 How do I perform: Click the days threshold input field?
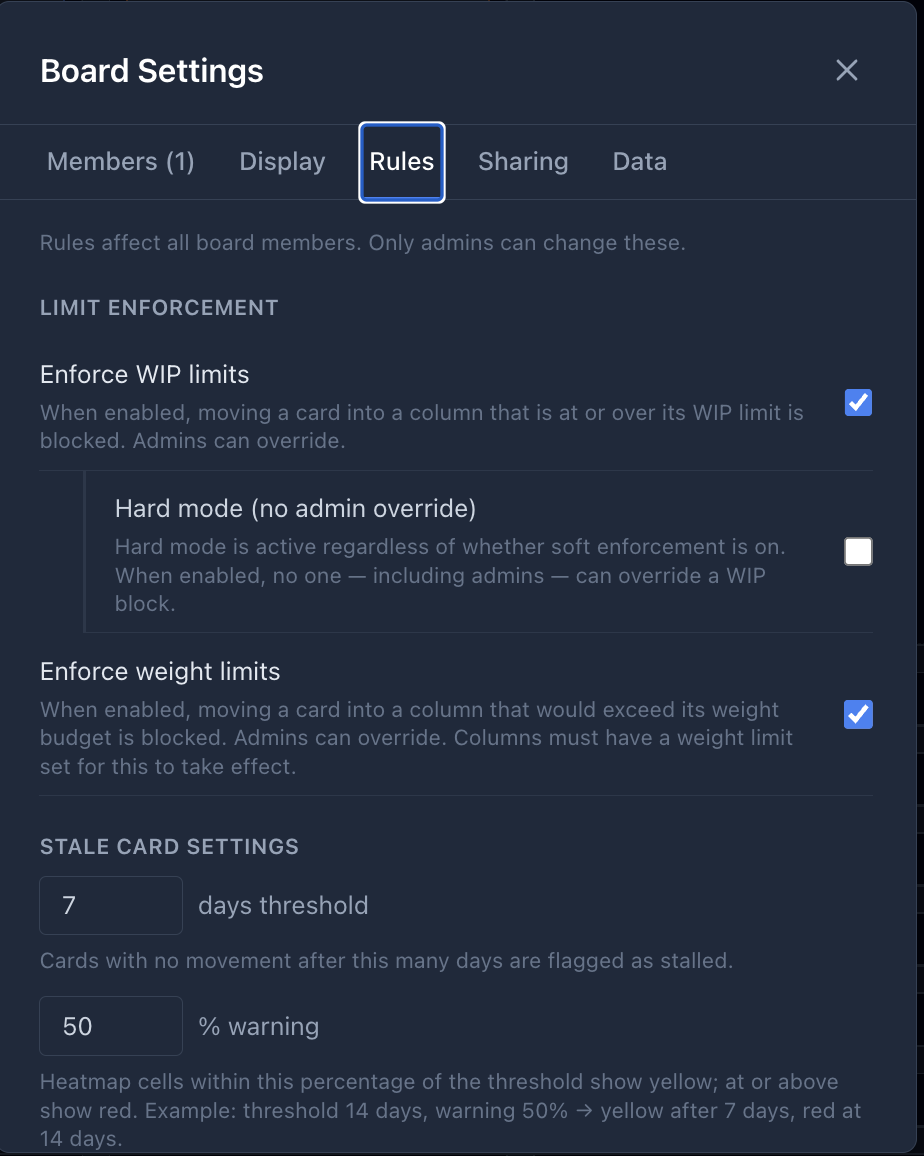tap(110, 905)
